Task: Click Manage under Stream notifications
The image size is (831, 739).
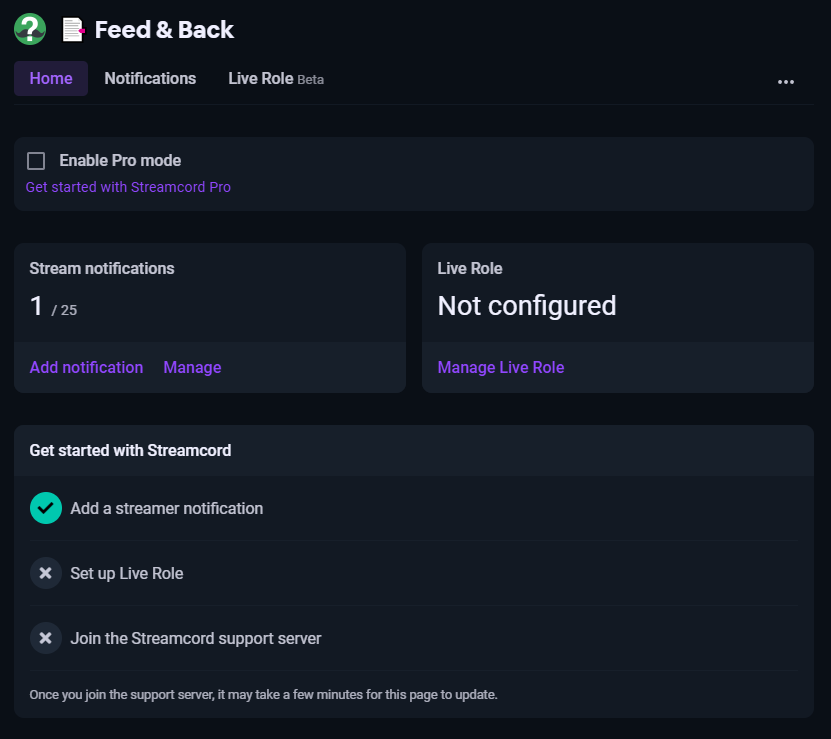Action: point(192,367)
